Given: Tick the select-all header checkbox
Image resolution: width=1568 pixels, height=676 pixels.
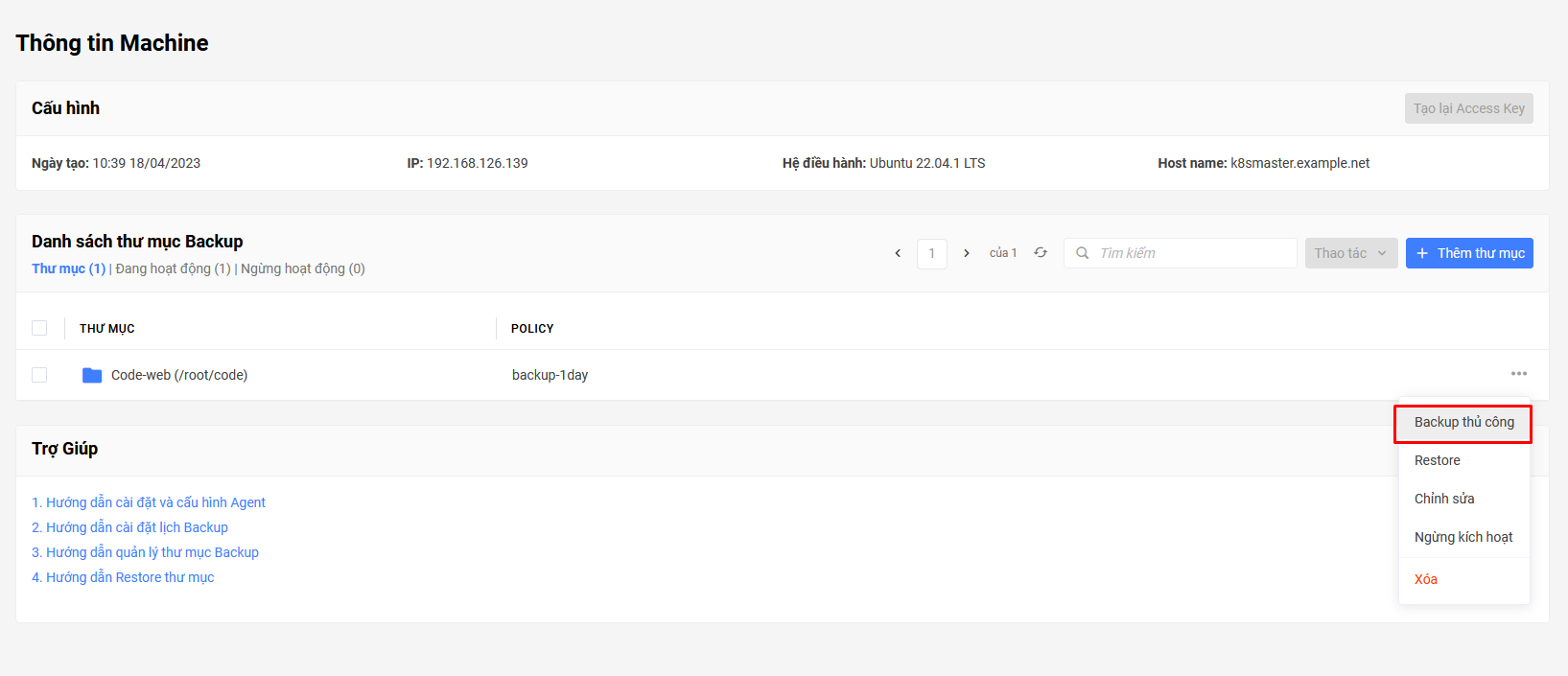Looking at the screenshot, I should (39, 328).
